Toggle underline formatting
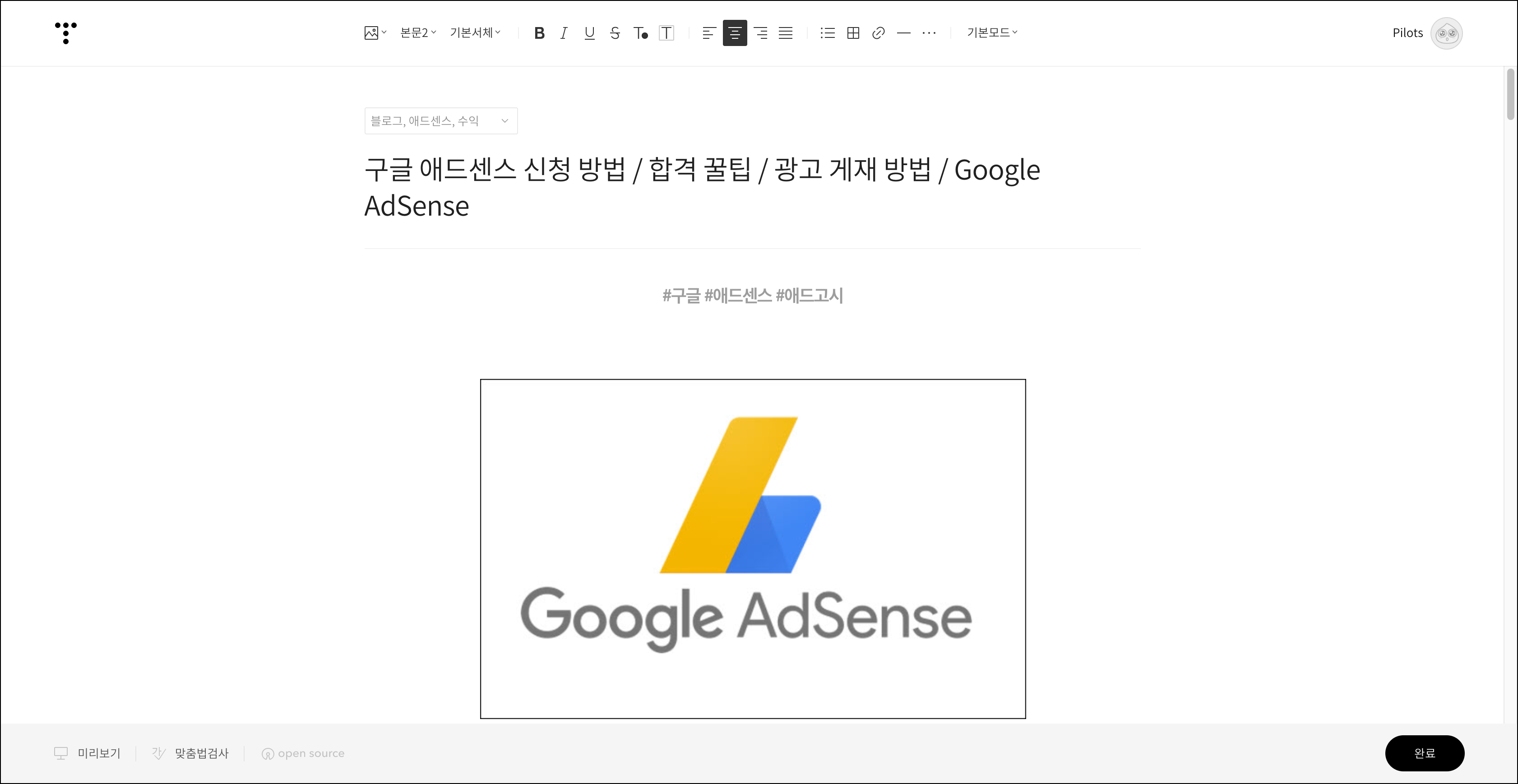 589,33
